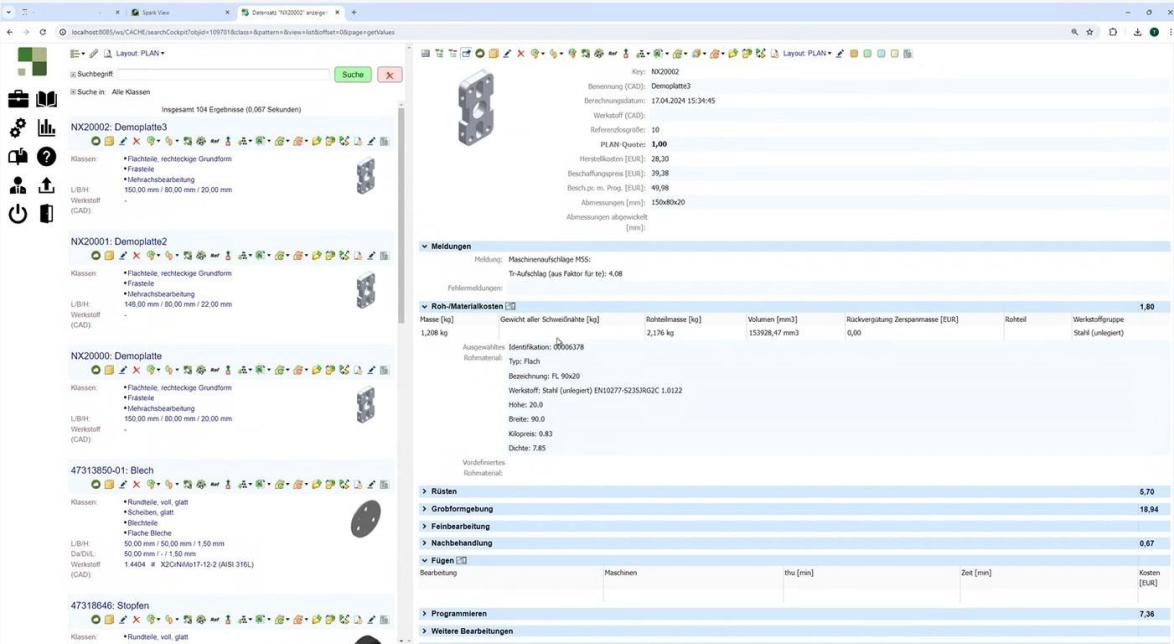Open the Layout: PLAN dropdown in left panel

tap(140, 53)
